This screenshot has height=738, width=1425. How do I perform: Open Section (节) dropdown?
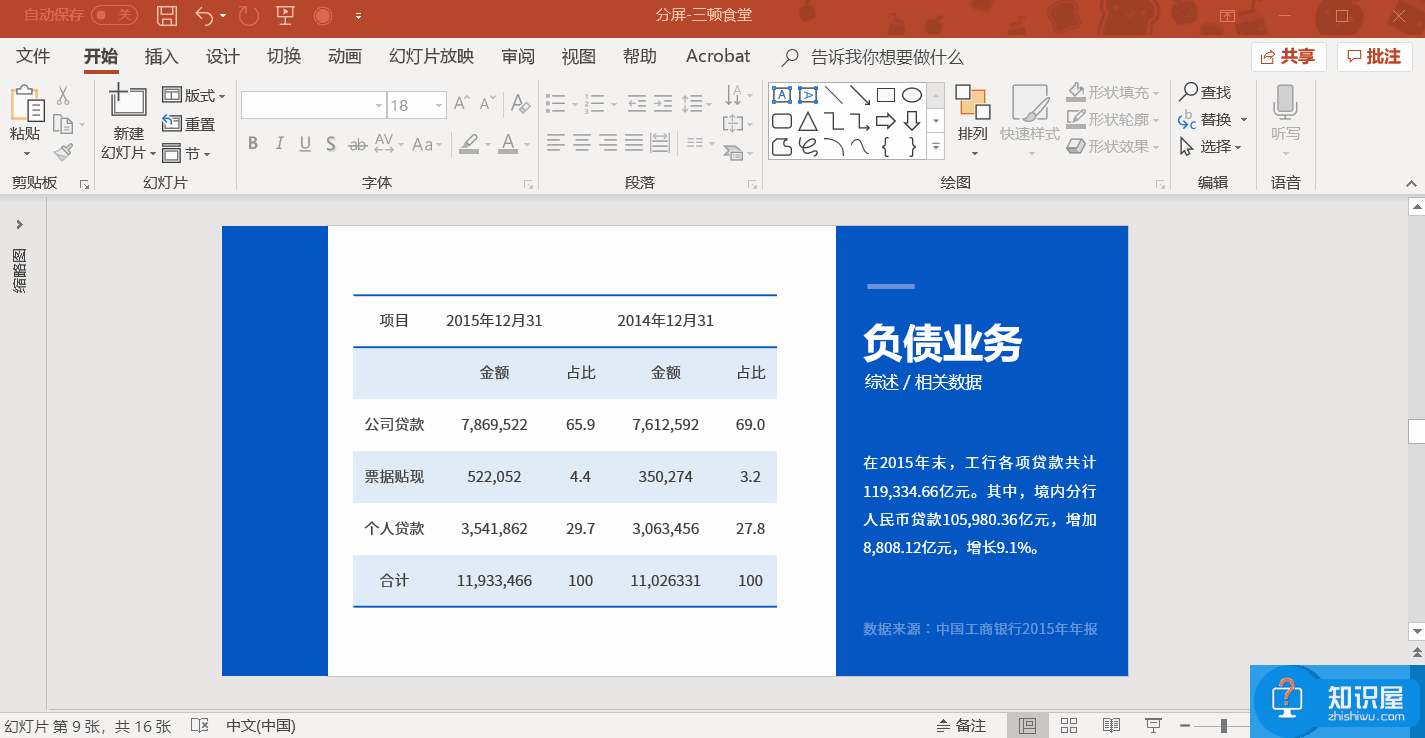click(x=186, y=153)
